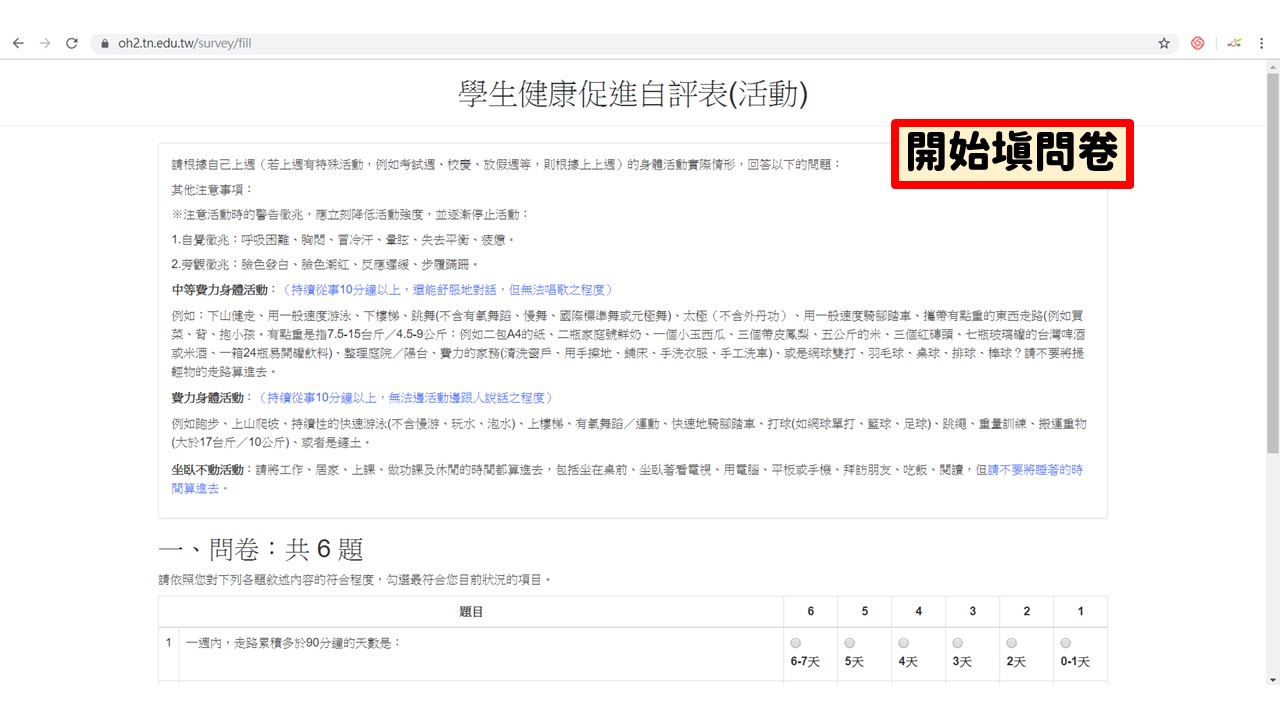Viewport: 1280px width, 720px height.
Task: Go back using the browser back arrow
Action: coord(17,43)
